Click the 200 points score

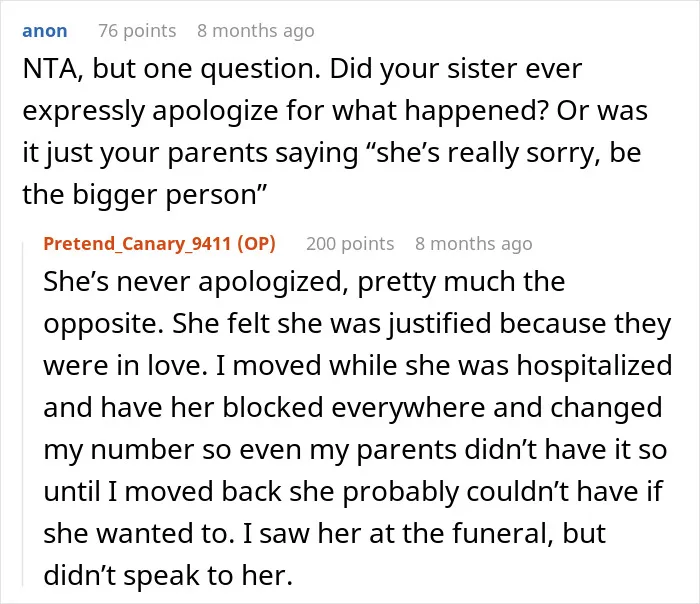coord(350,244)
